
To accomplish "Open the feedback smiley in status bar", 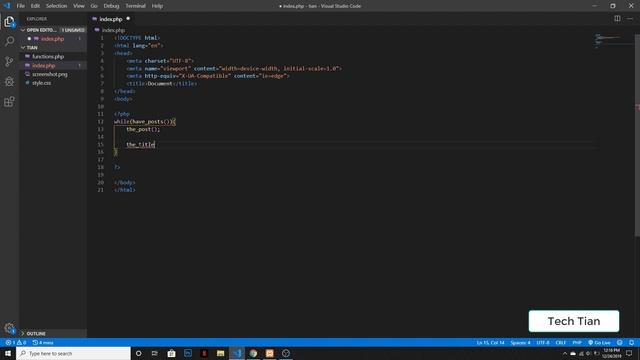I will pos(620,342).
